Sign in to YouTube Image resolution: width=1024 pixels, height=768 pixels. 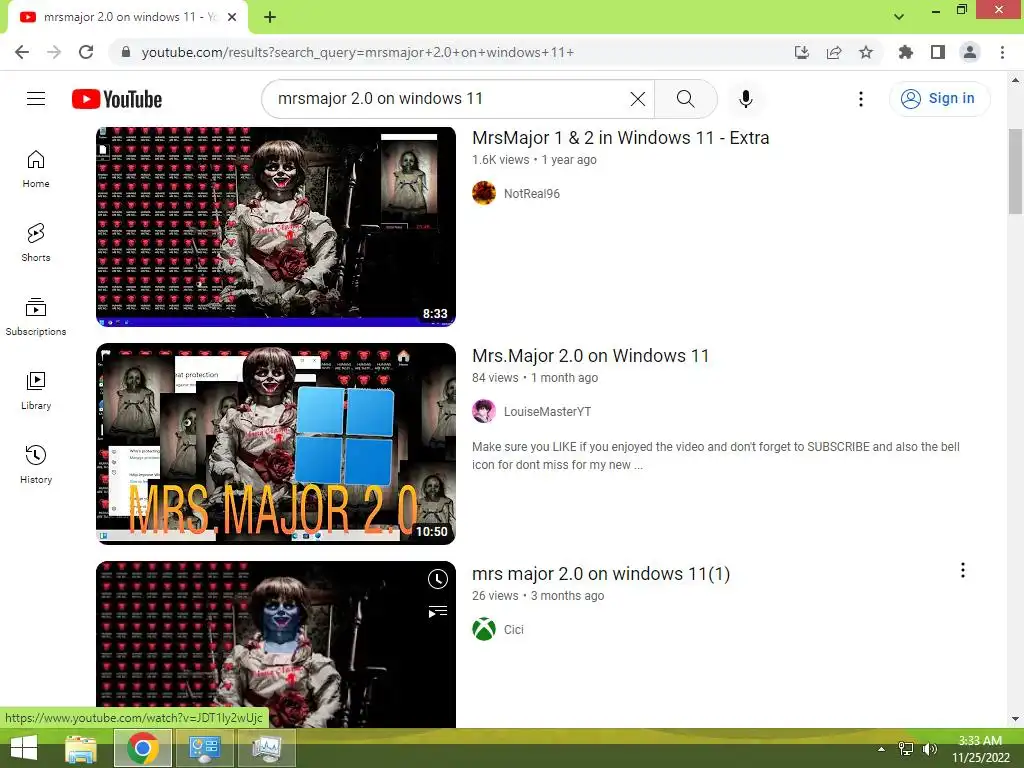(940, 99)
